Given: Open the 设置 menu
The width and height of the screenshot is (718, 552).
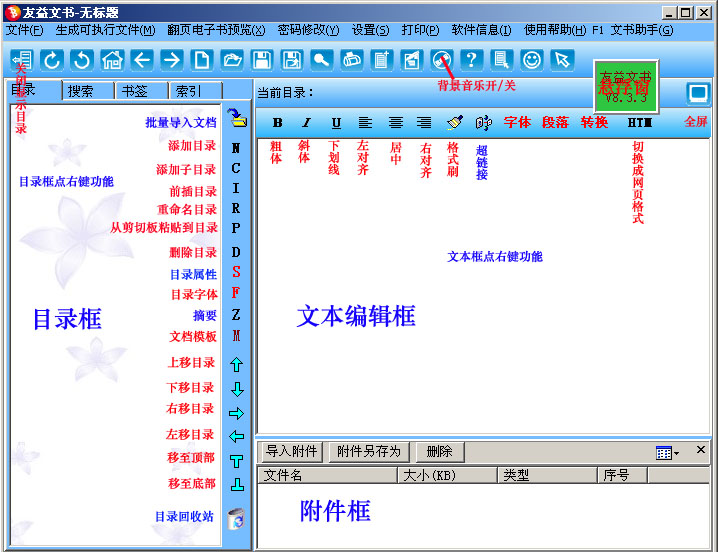Looking at the screenshot, I should tap(370, 30).
